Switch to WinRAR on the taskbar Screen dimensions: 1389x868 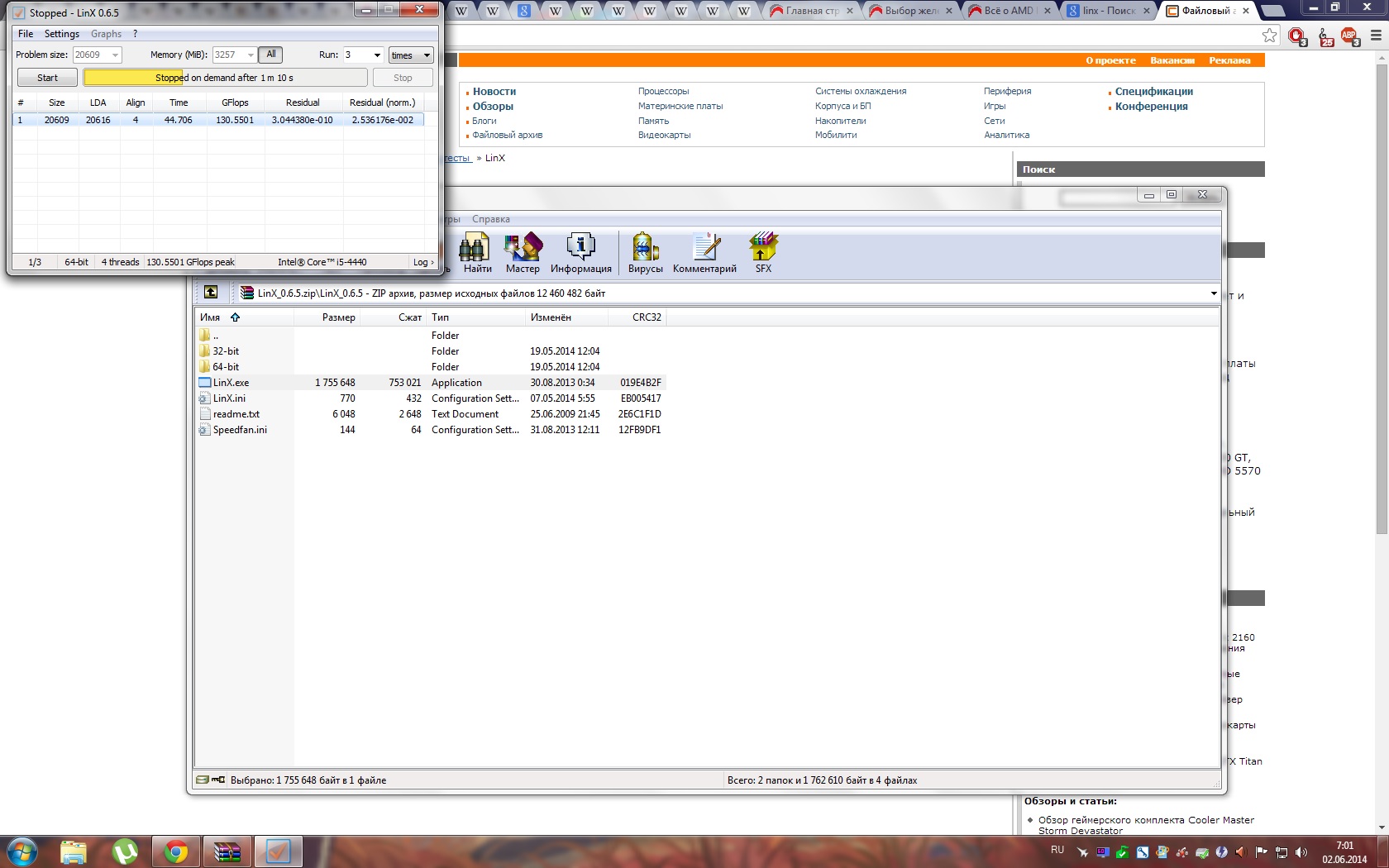pyautogui.click(x=227, y=851)
